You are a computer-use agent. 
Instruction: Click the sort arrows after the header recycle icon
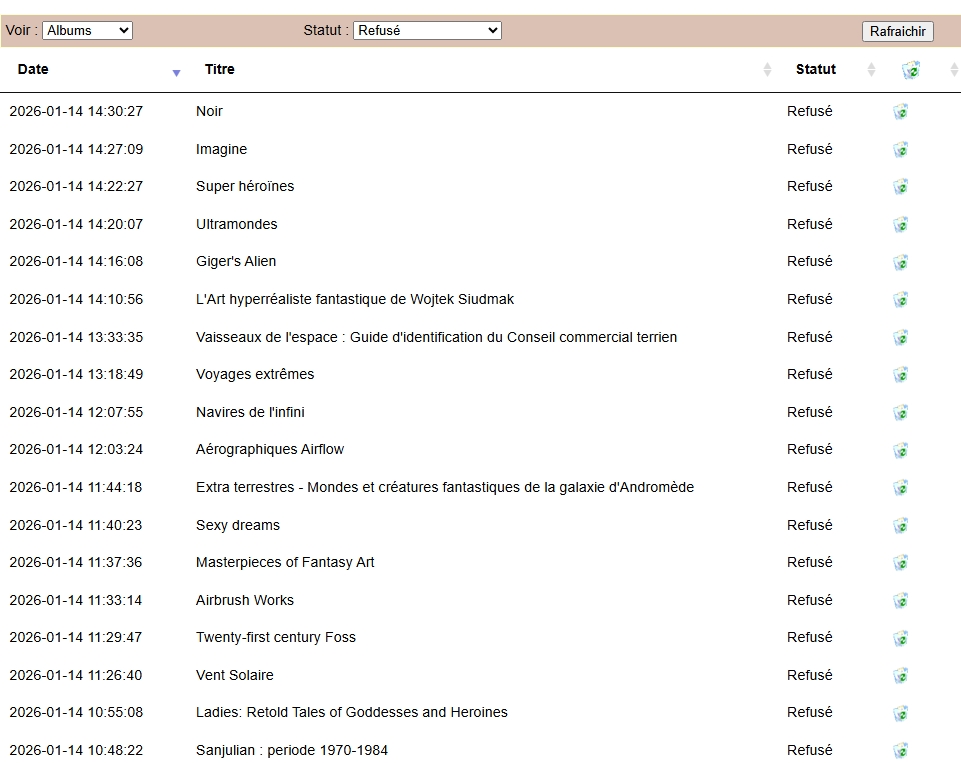tap(954, 69)
